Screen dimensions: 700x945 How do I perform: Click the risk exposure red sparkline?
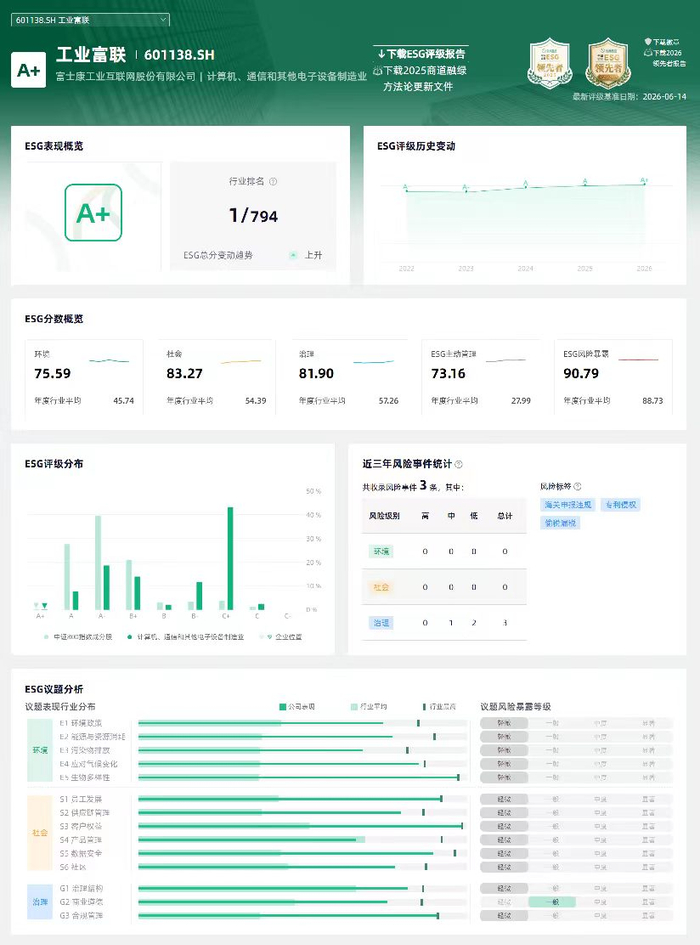pyautogui.click(x=639, y=360)
